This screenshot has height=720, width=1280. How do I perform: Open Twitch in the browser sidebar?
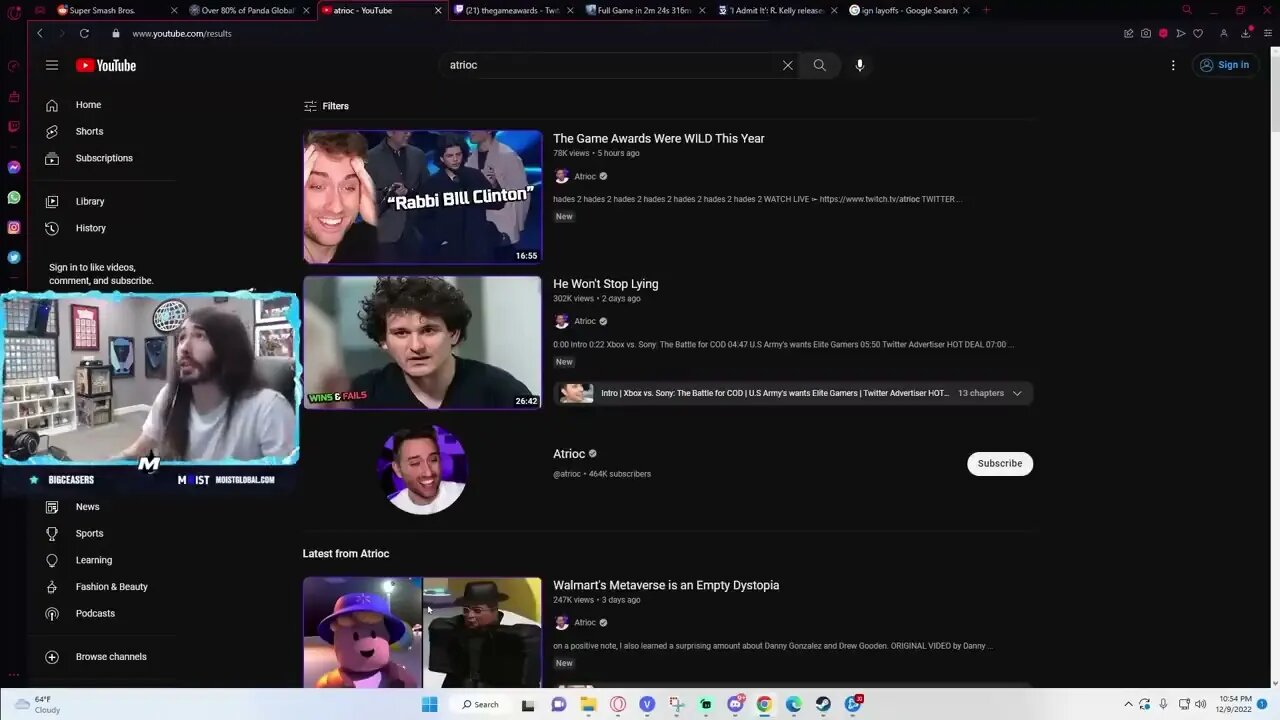click(14, 126)
